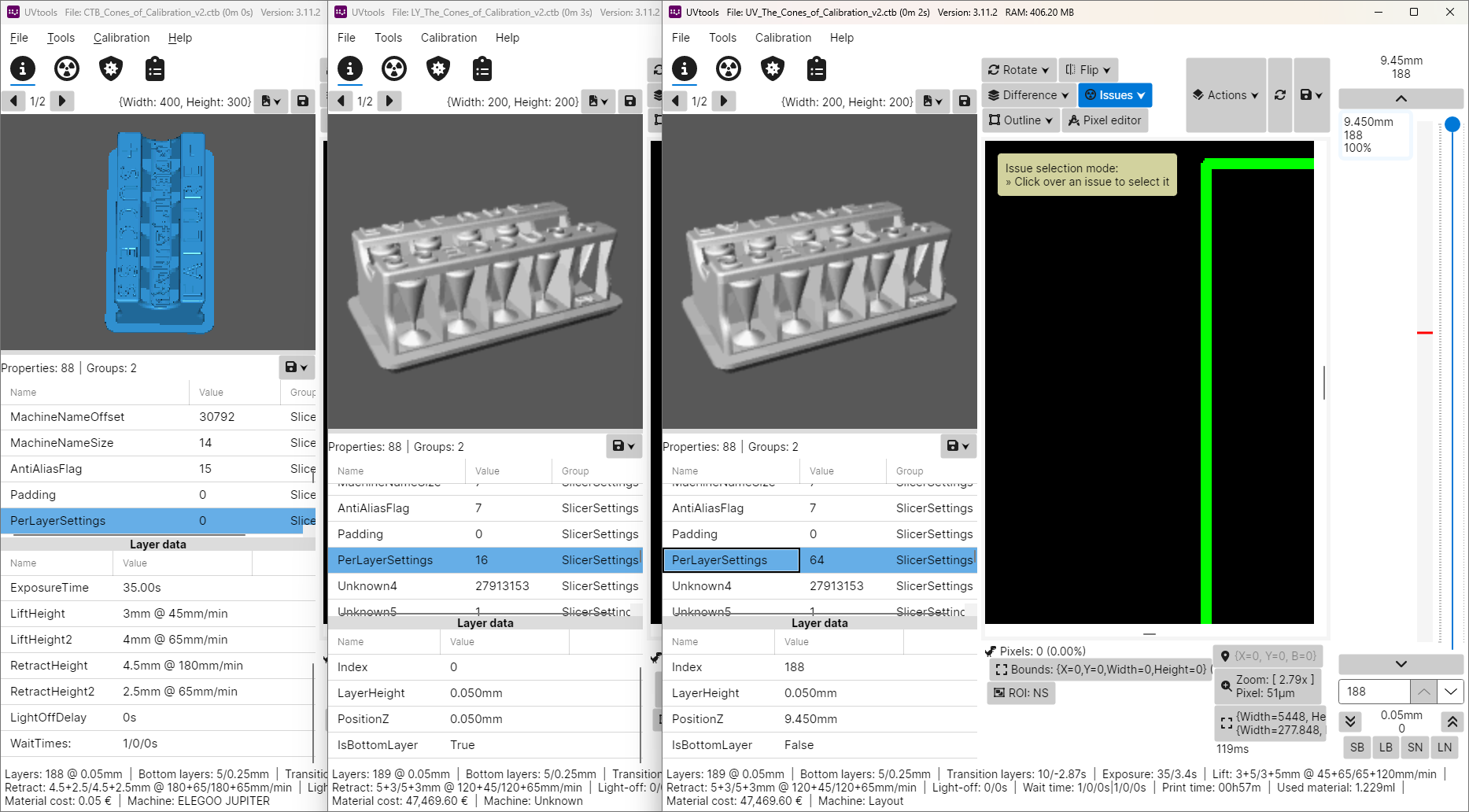
Task: Open the Actions dropdown
Action: click(x=1225, y=94)
